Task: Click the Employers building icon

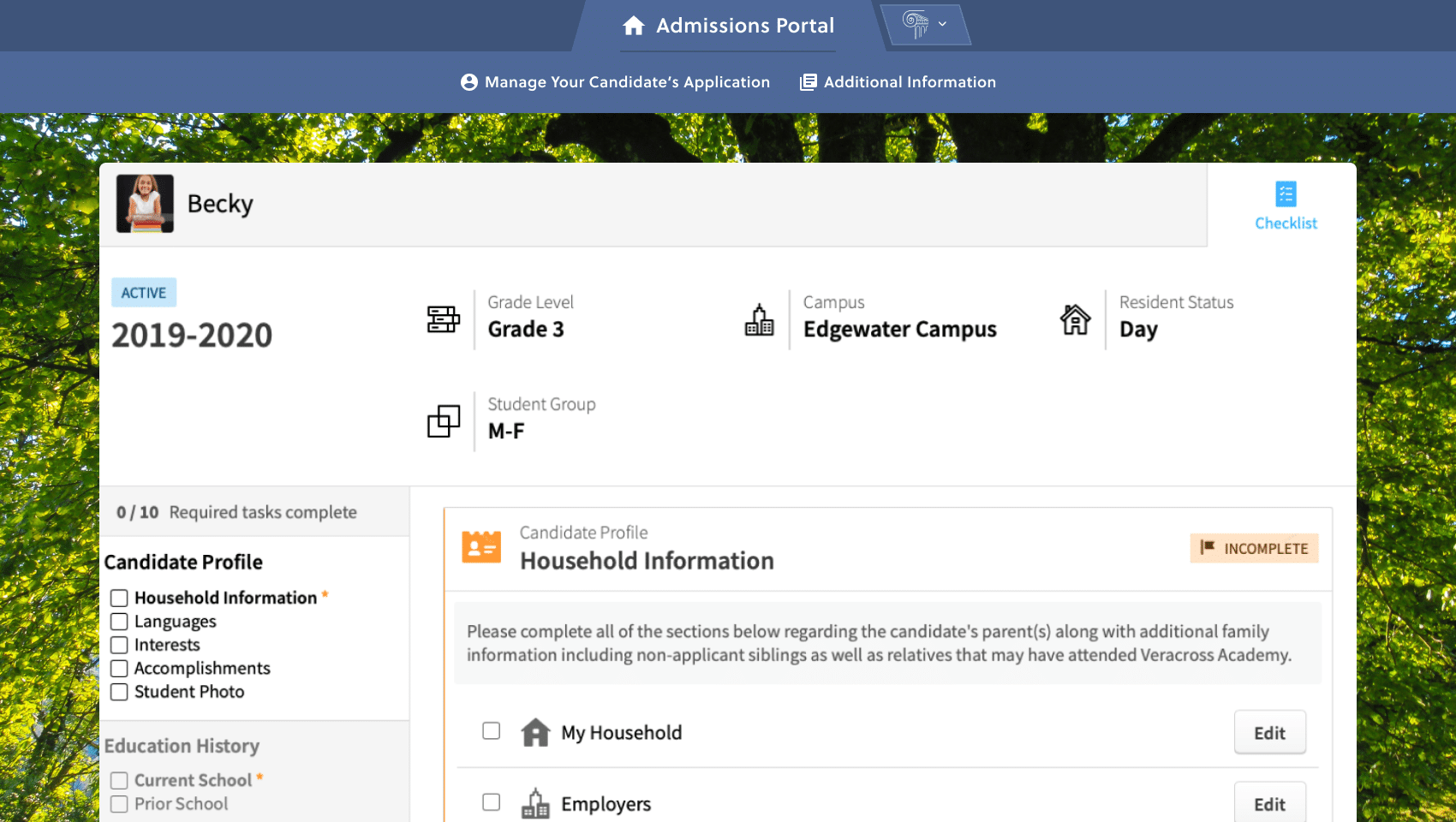Action: tap(535, 804)
